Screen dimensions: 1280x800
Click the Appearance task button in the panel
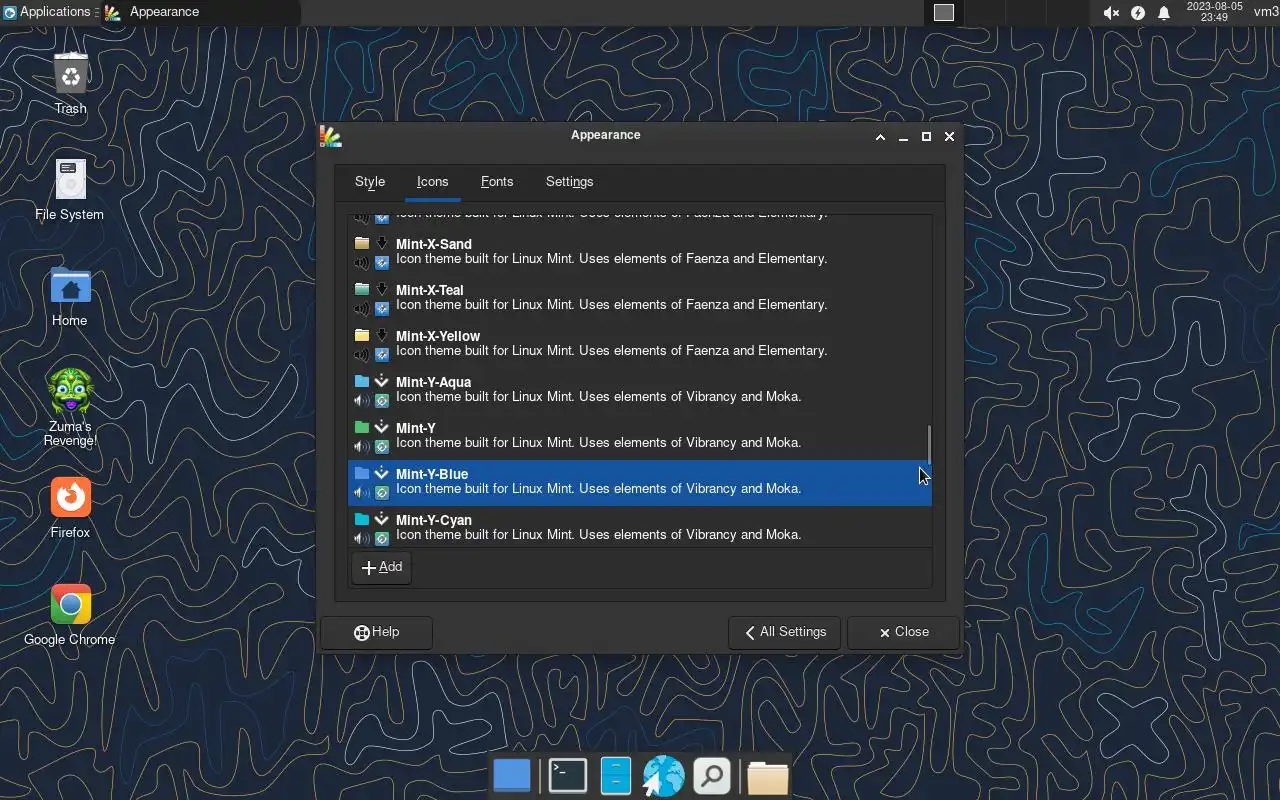click(200, 12)
